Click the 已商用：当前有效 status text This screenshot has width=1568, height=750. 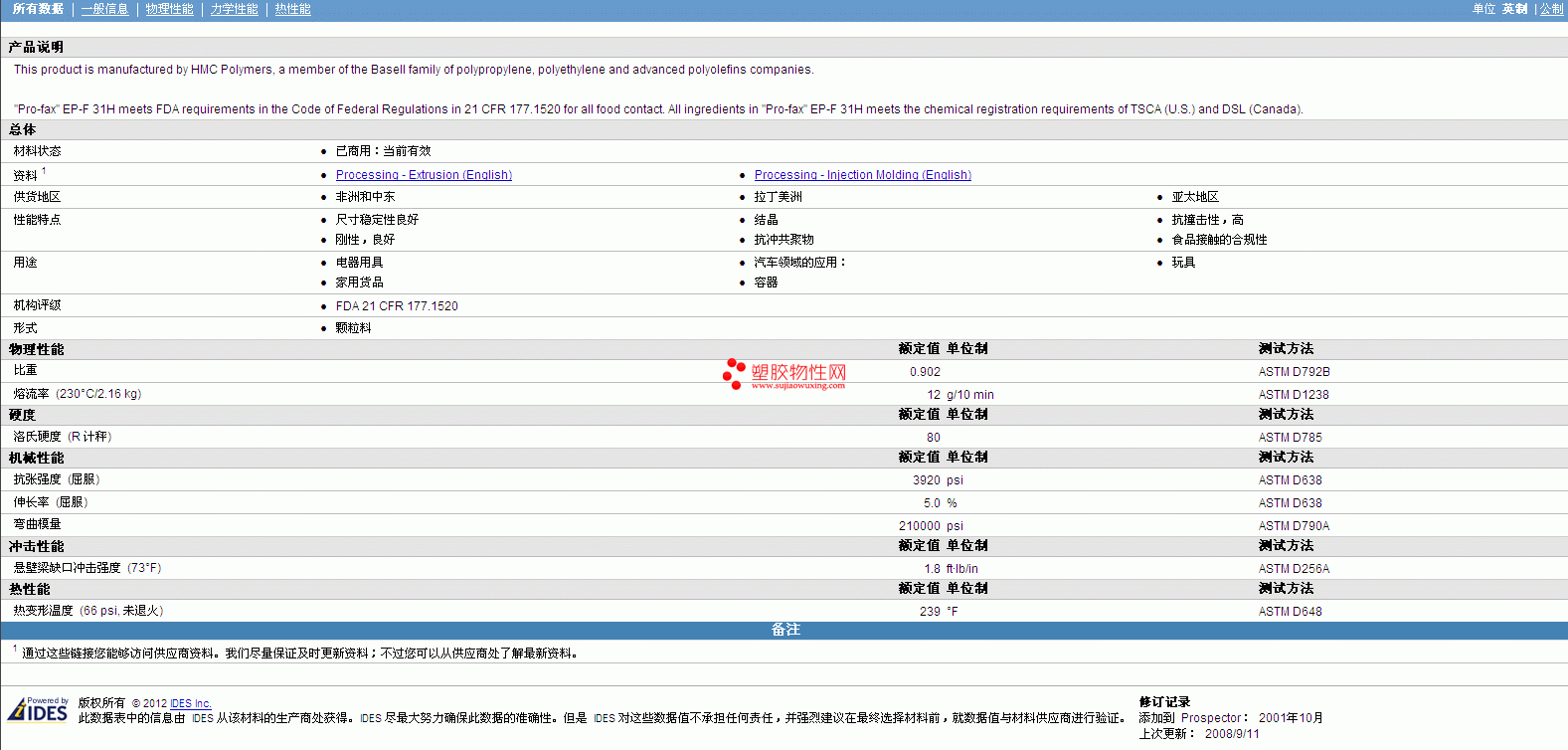(383, 151)
